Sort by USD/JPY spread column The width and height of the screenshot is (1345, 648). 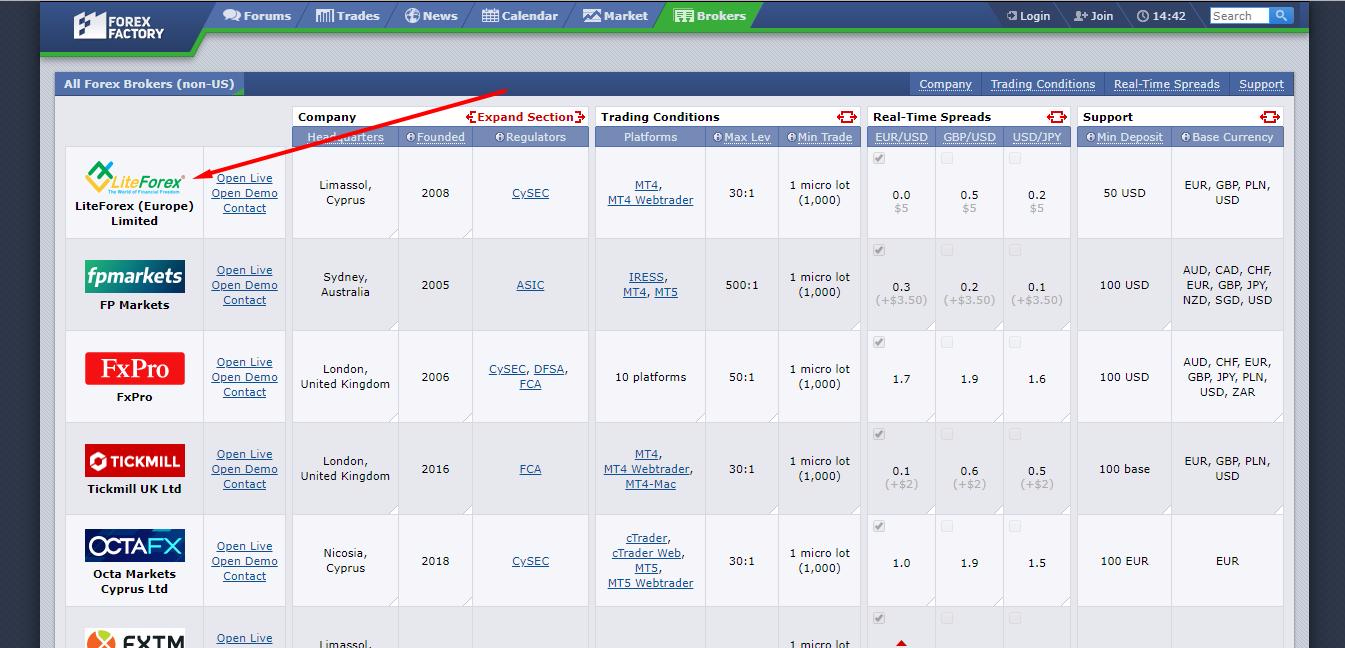click(x=1037, y=137)
